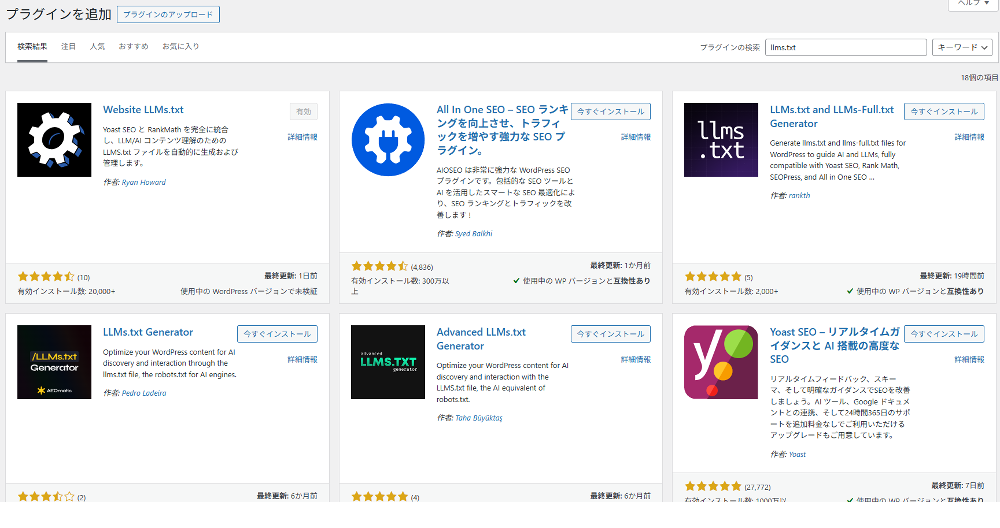Click the 有効 button on Website LLMs.txt
The height and width of the screenshot is (528, 1000).
[304, 112]
